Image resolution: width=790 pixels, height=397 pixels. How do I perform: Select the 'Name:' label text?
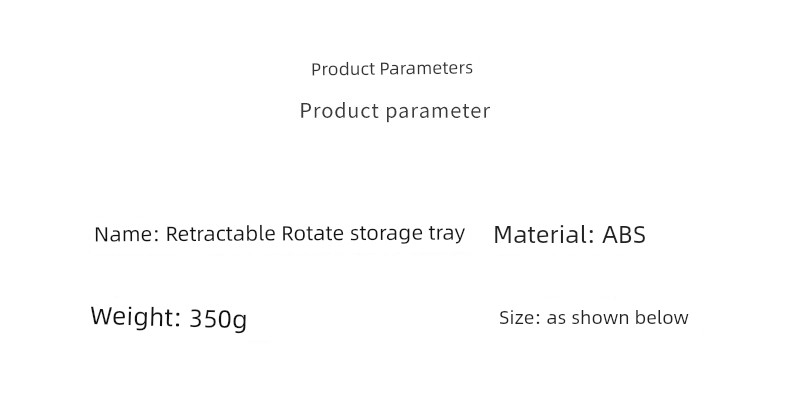tap(127, 234)
